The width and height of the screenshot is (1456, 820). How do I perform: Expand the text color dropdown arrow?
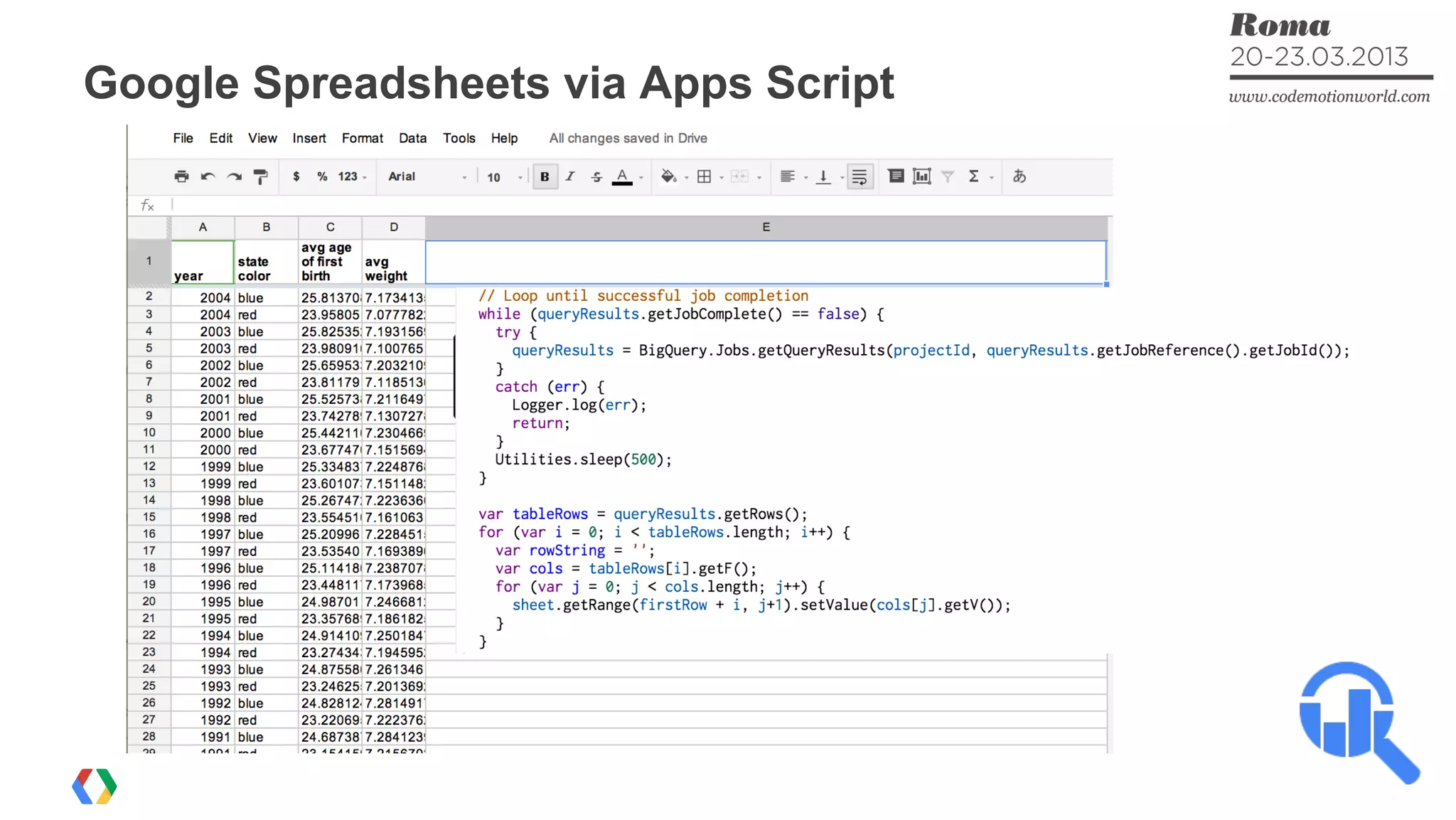pyautogui.click(x=641, y=178)
